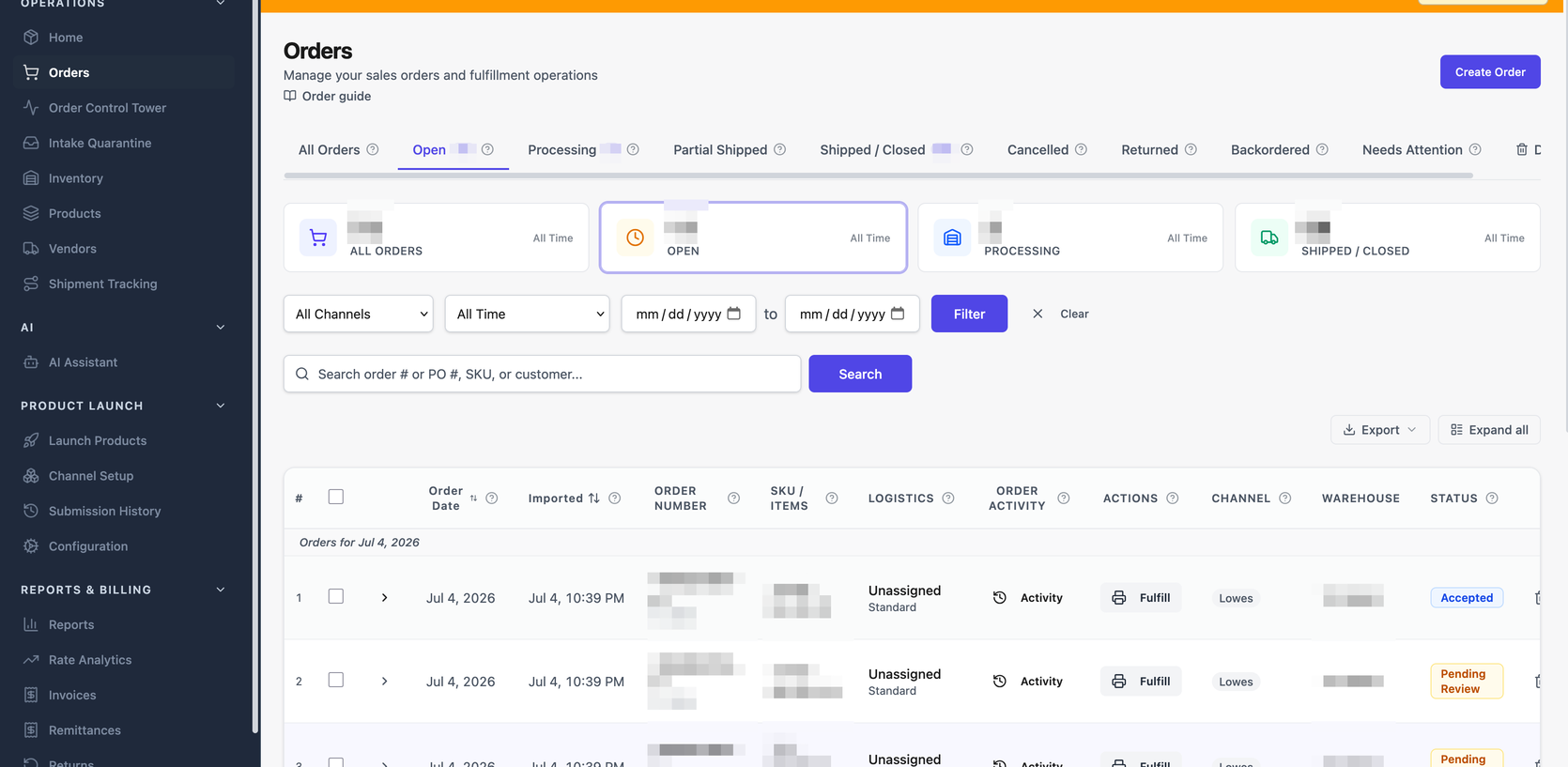Select the checkbox for order row 1
This screenshot has width=1568, height=767.
click(336, 596)
